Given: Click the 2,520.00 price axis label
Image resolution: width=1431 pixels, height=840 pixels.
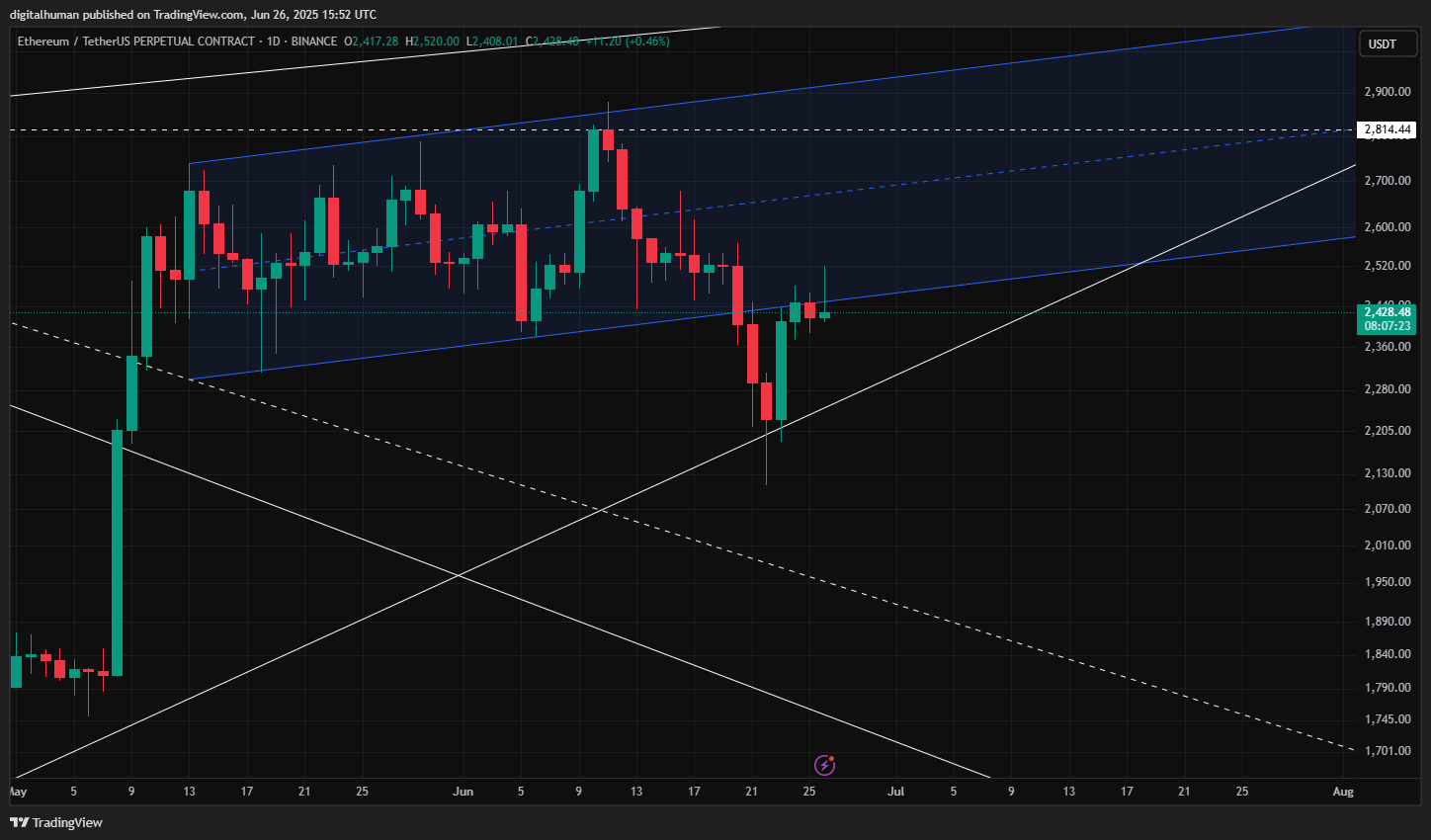Looking at the screenshot, I should (x=1387, y=266).
